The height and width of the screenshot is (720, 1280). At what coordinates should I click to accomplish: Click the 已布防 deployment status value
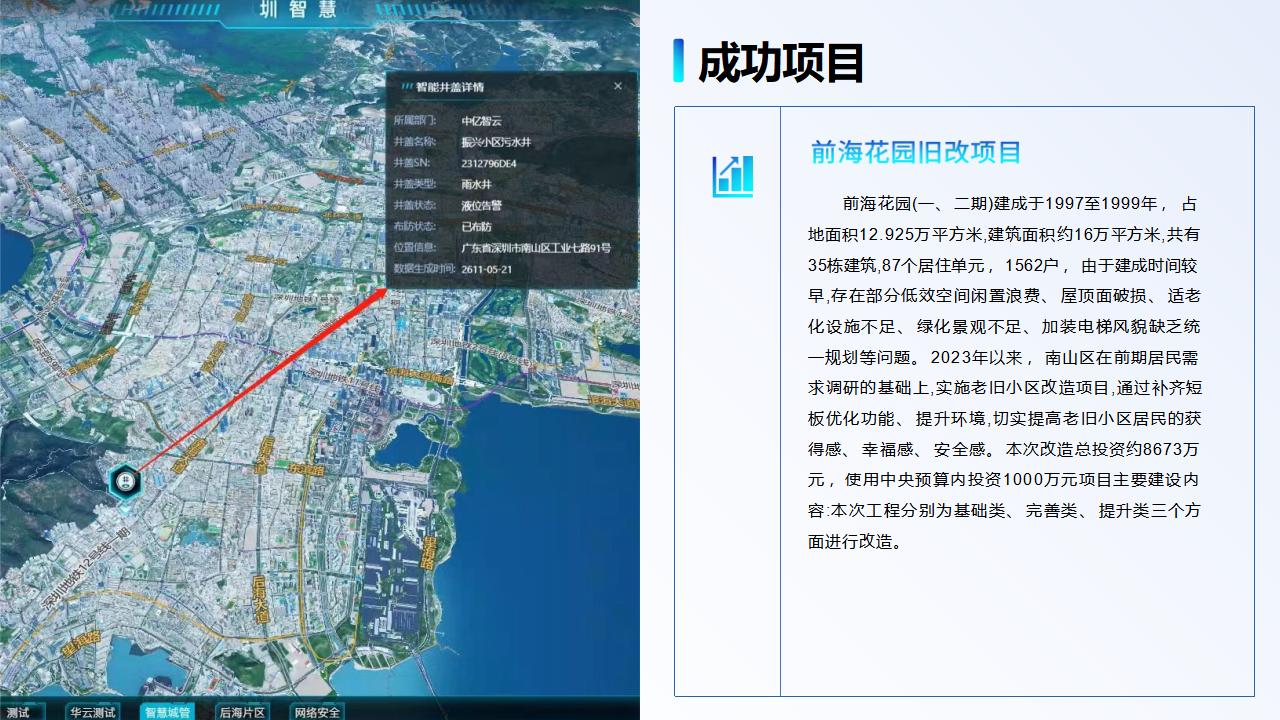pyautogui.click(x=476, y=227)
